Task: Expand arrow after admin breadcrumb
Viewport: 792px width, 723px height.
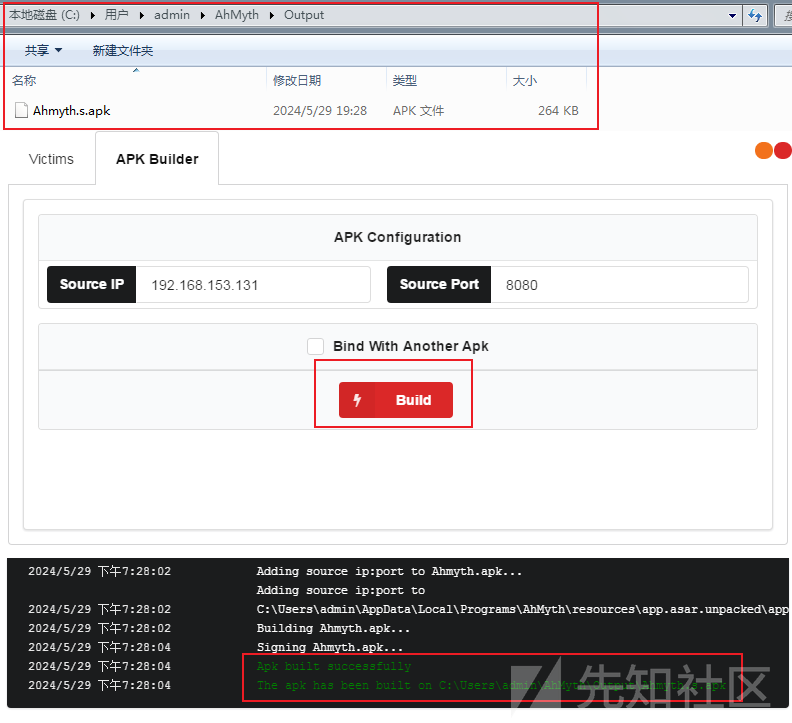Action: 203,16
